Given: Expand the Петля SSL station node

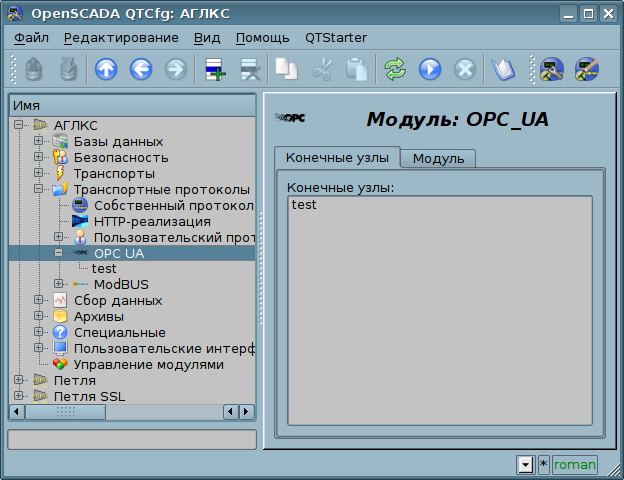Looking at the screenshot, I should 18,397.
